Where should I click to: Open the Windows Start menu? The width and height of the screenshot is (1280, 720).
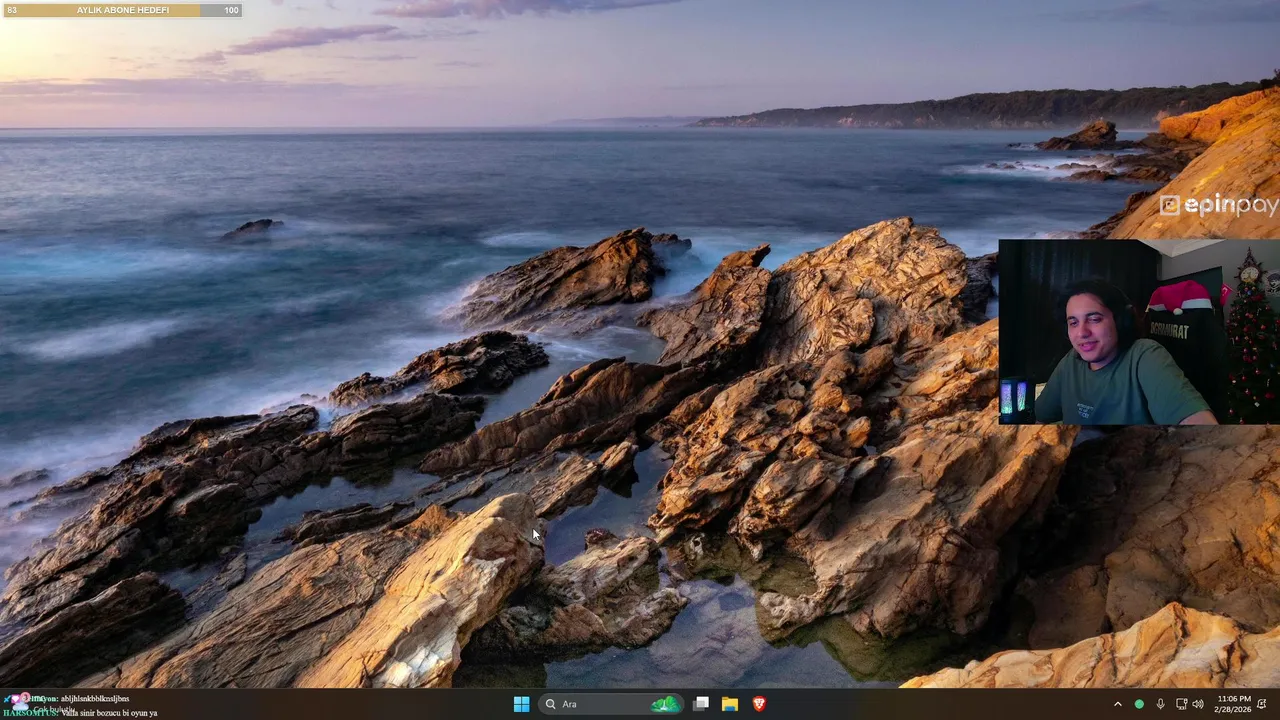point(521,704)
